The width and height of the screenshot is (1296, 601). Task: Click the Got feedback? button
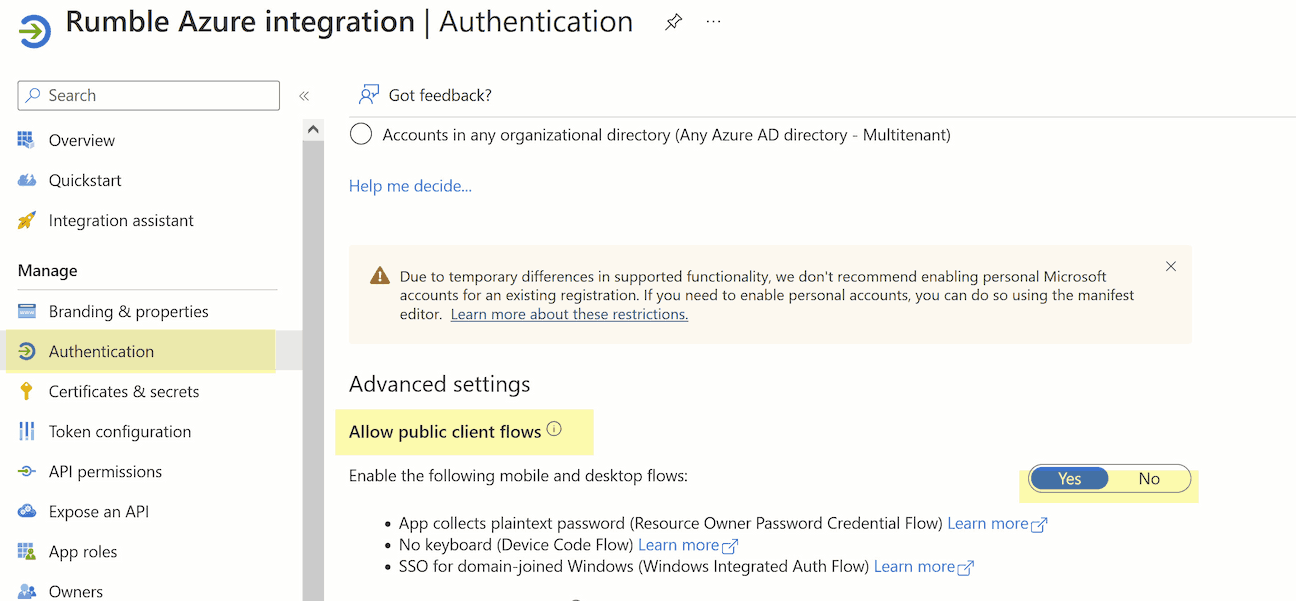point(425,95)
